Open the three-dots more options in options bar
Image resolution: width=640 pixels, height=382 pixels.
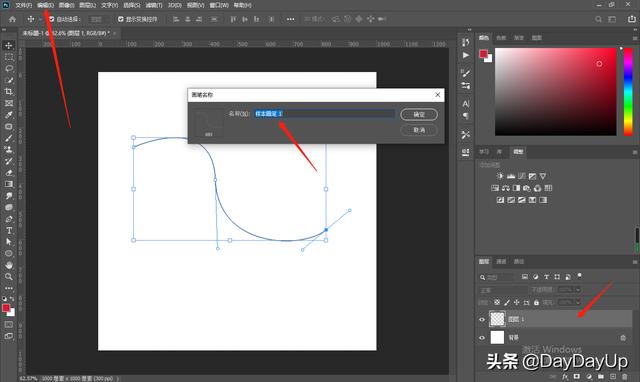290,19
